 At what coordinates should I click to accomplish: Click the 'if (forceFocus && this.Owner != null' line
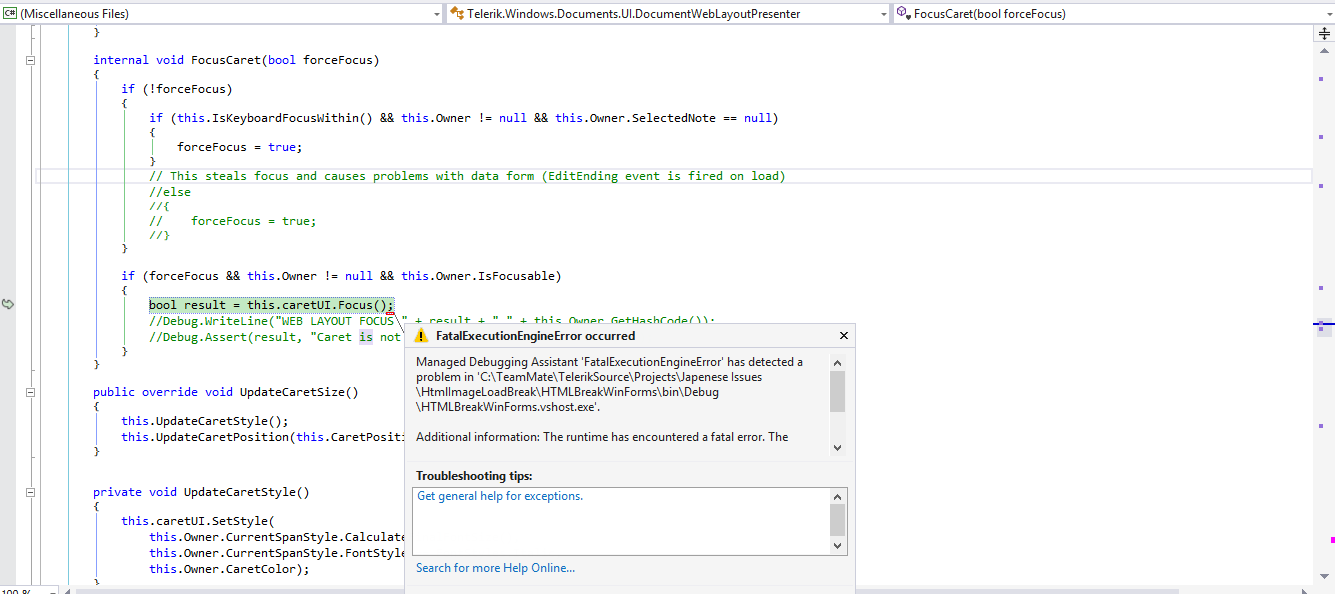pyautogui.click(x=341, y=276)
